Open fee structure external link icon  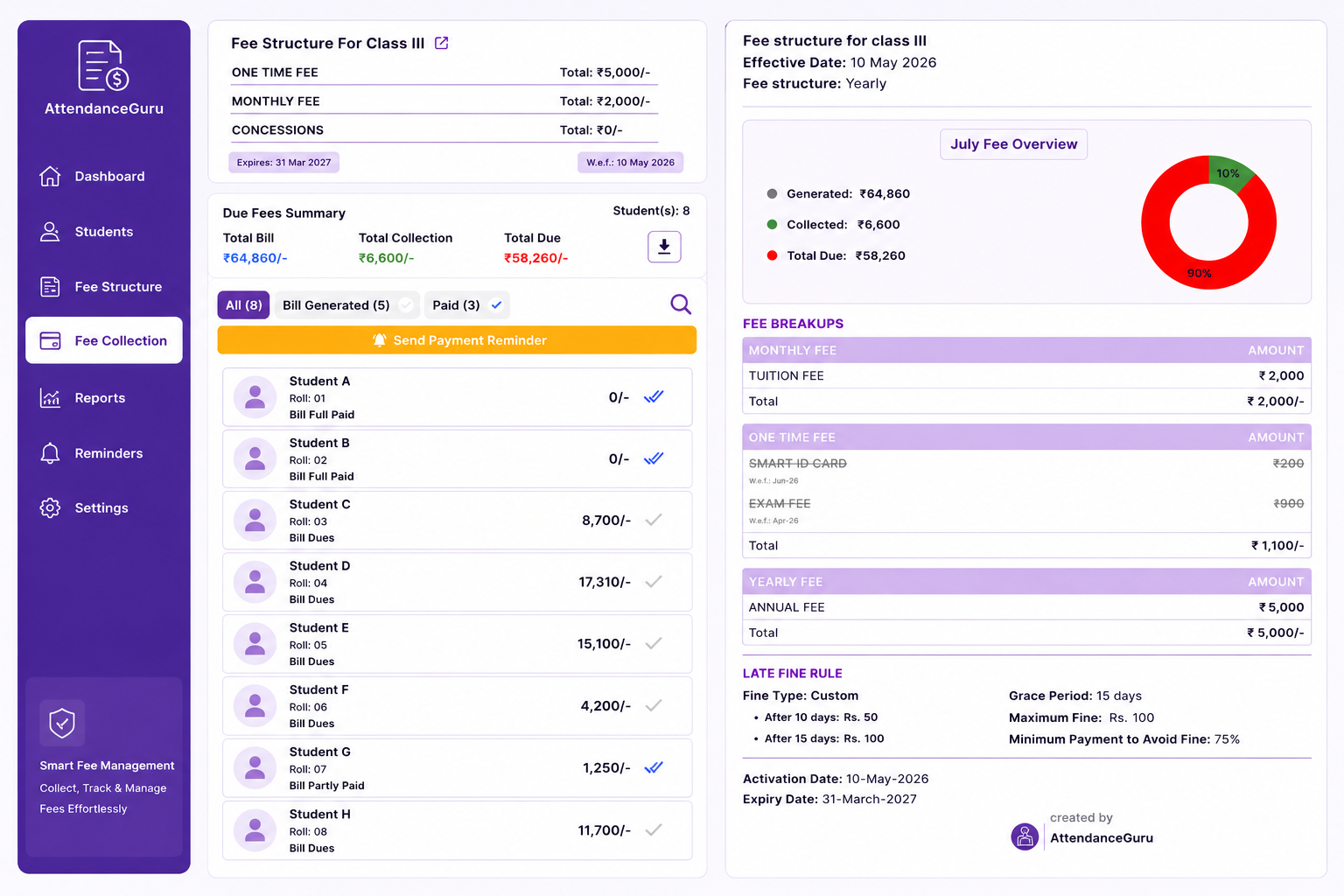(x=442, y=43)
